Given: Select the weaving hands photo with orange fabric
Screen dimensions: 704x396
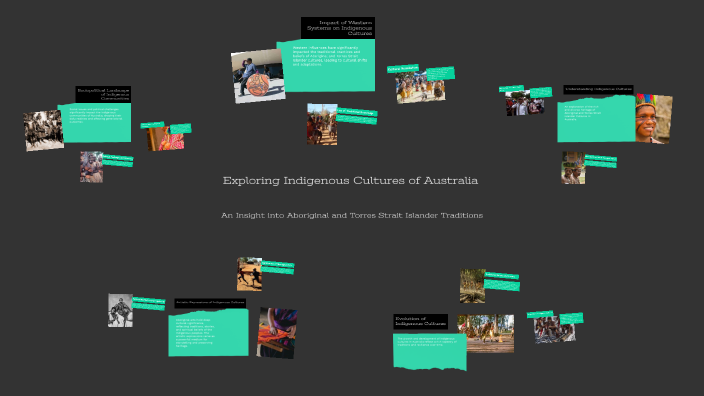Looking at the screenshot, I should [277, 333].
